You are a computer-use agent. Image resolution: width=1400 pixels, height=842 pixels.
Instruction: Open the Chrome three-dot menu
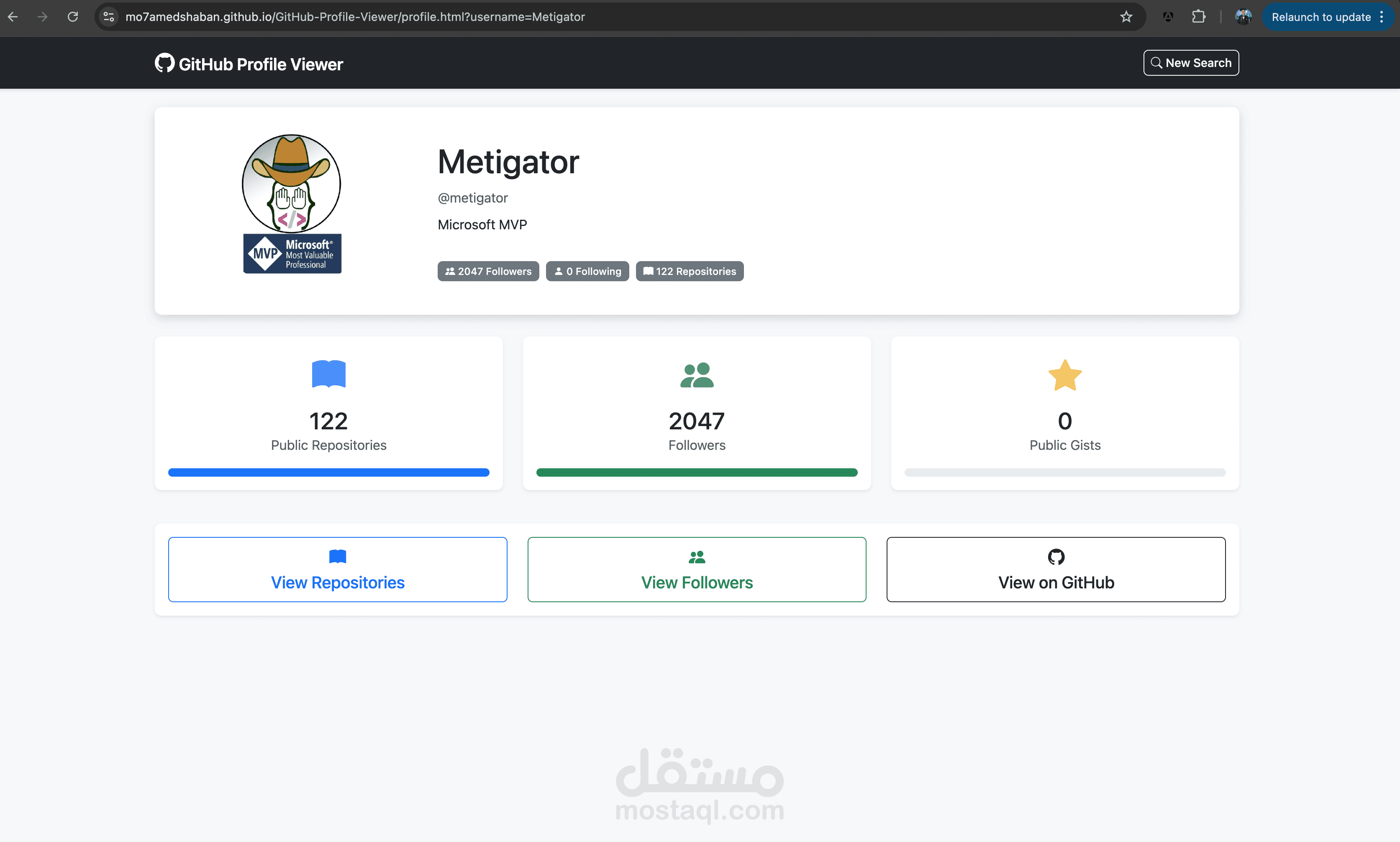[x=1382, y=17]
